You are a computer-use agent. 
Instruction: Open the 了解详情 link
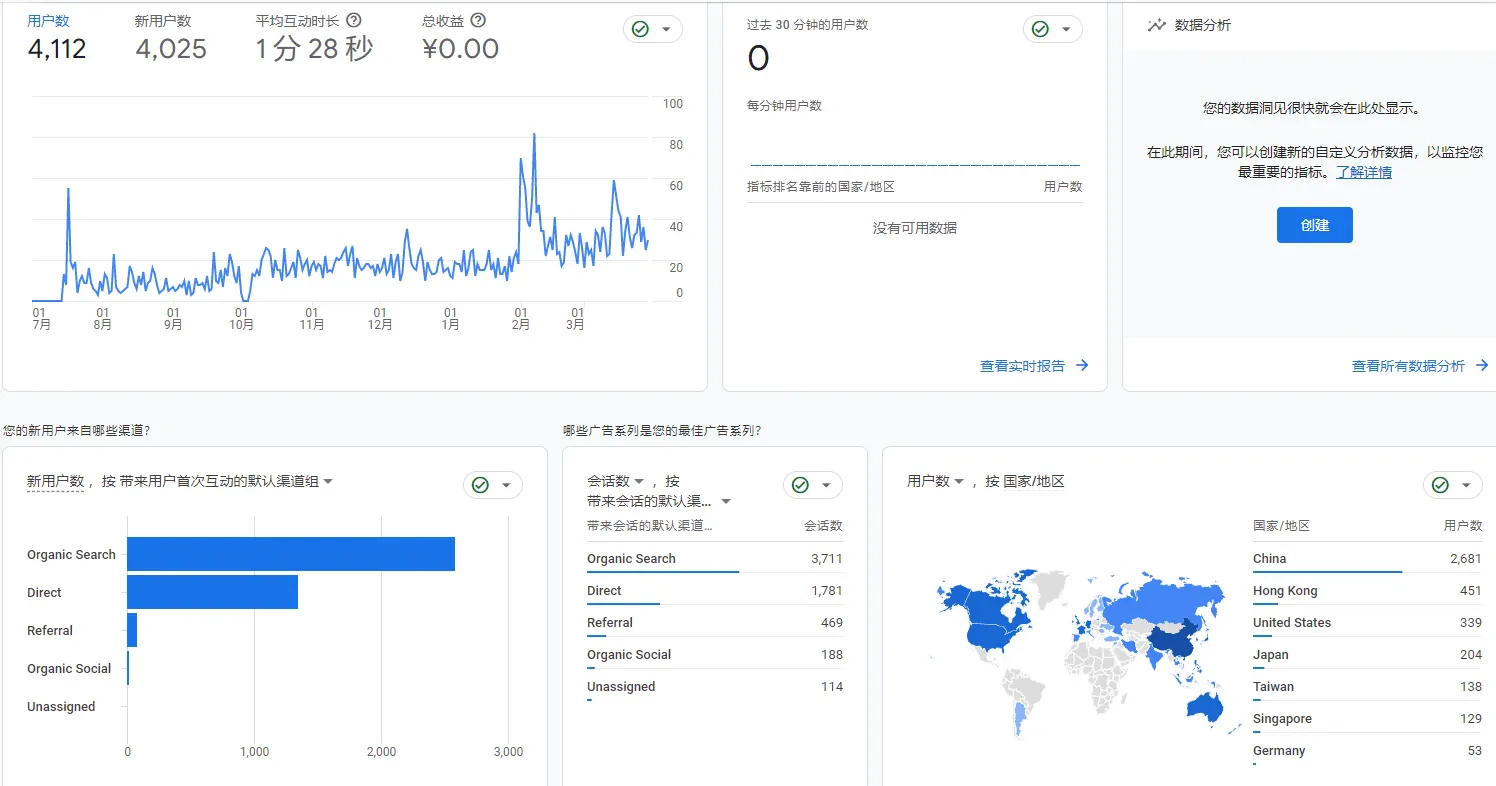(x=1364, y=172)
